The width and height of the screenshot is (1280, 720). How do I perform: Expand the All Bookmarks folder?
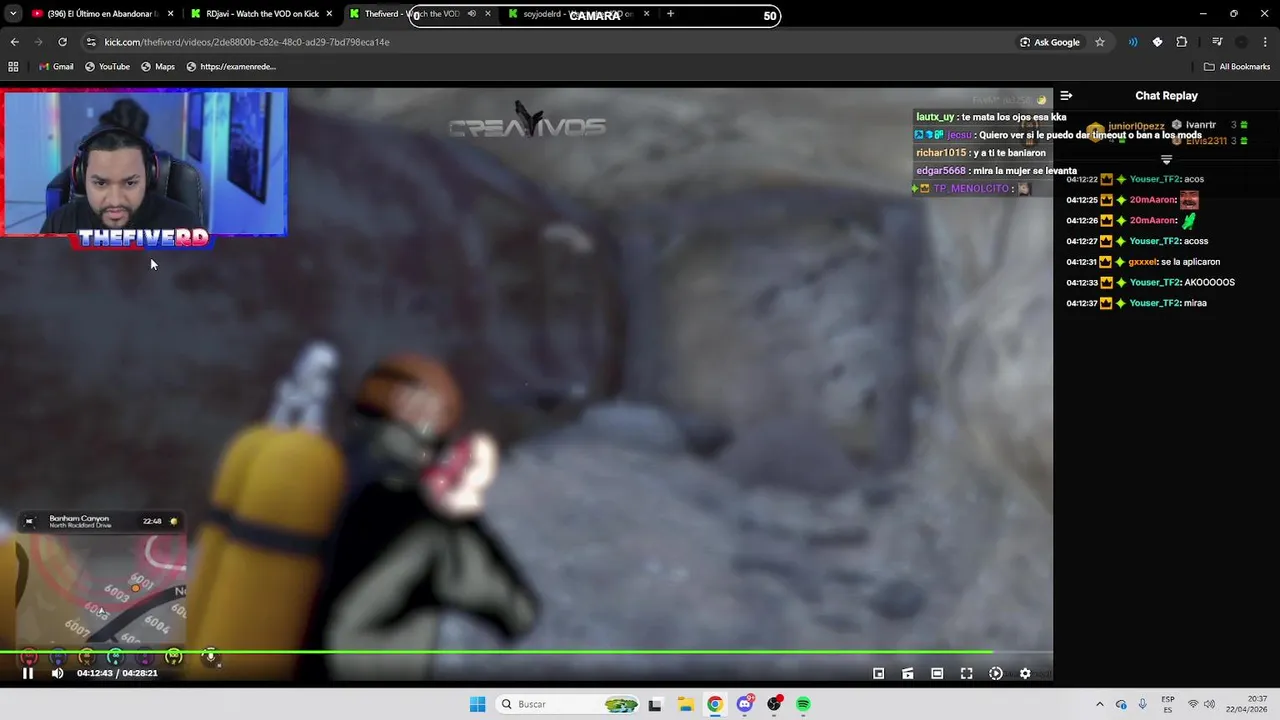[1237, 67]
